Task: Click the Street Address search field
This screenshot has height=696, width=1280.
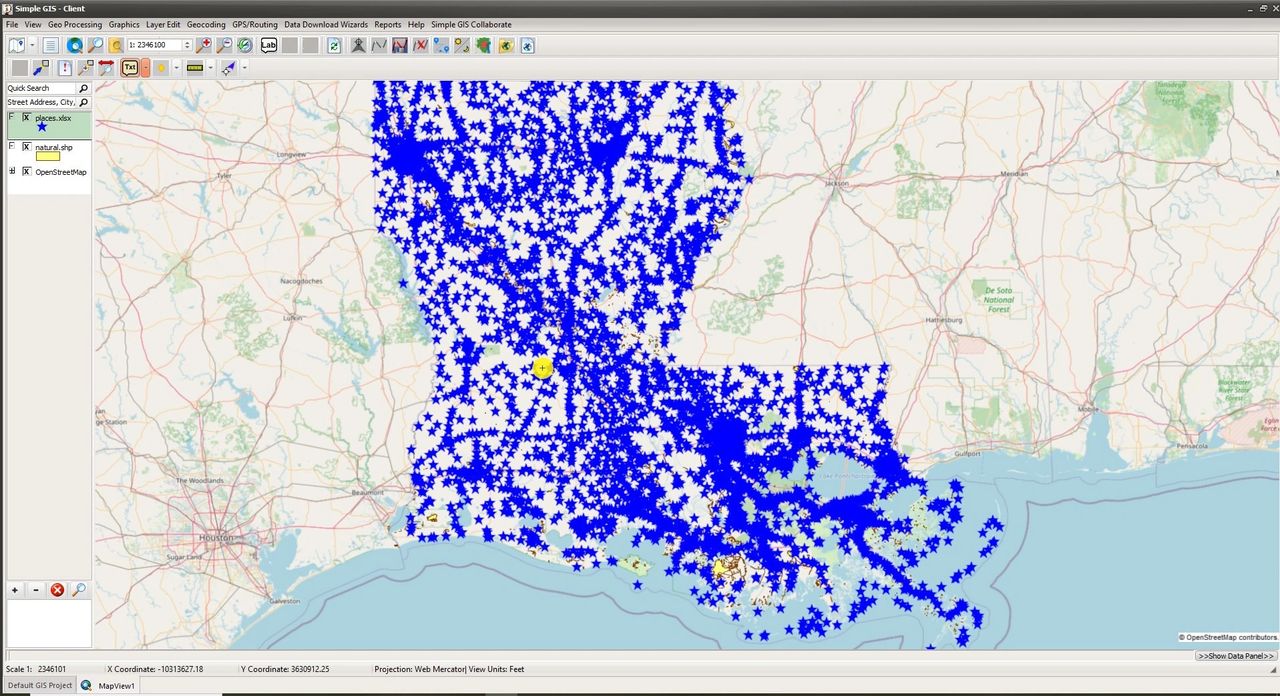Action: click(41, 102)
